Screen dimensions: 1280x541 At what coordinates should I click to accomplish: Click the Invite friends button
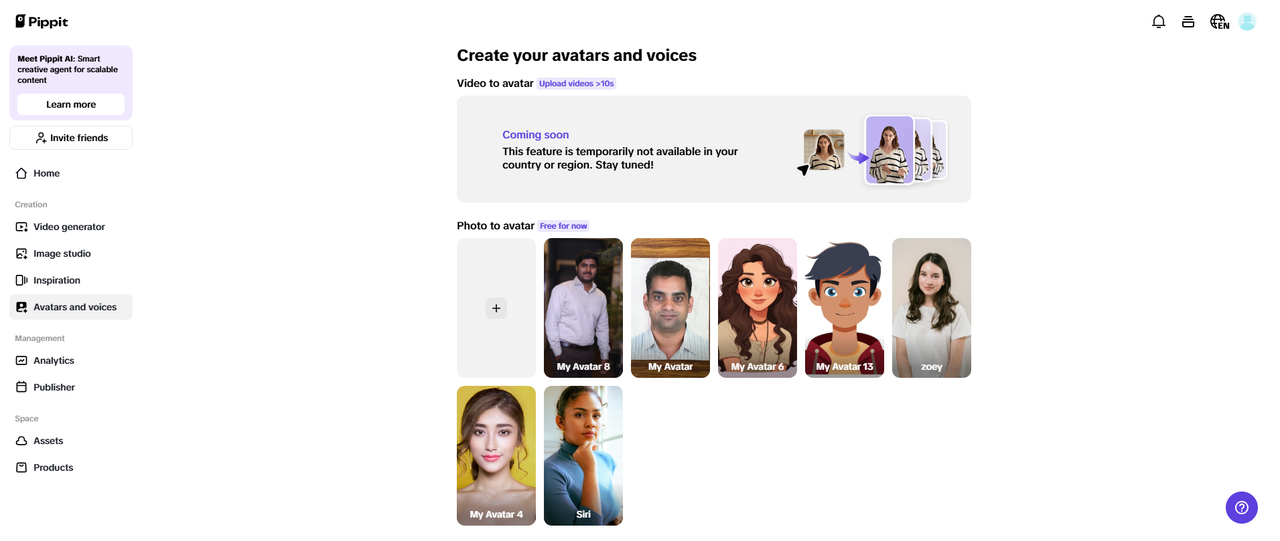(x=71, y=138)
